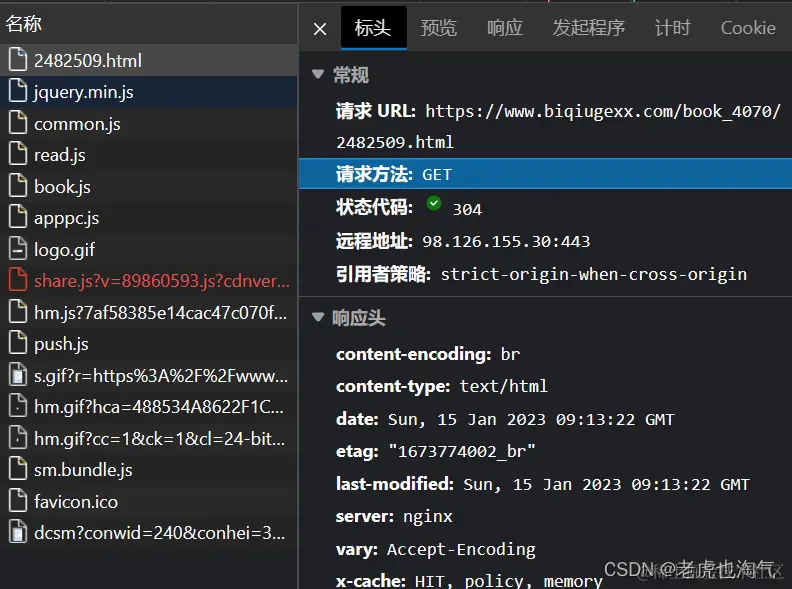This screenshot has width=792, height=589.
Task: Click file icon of push.js
Action: pyautogui.click(x=18, y=343)
